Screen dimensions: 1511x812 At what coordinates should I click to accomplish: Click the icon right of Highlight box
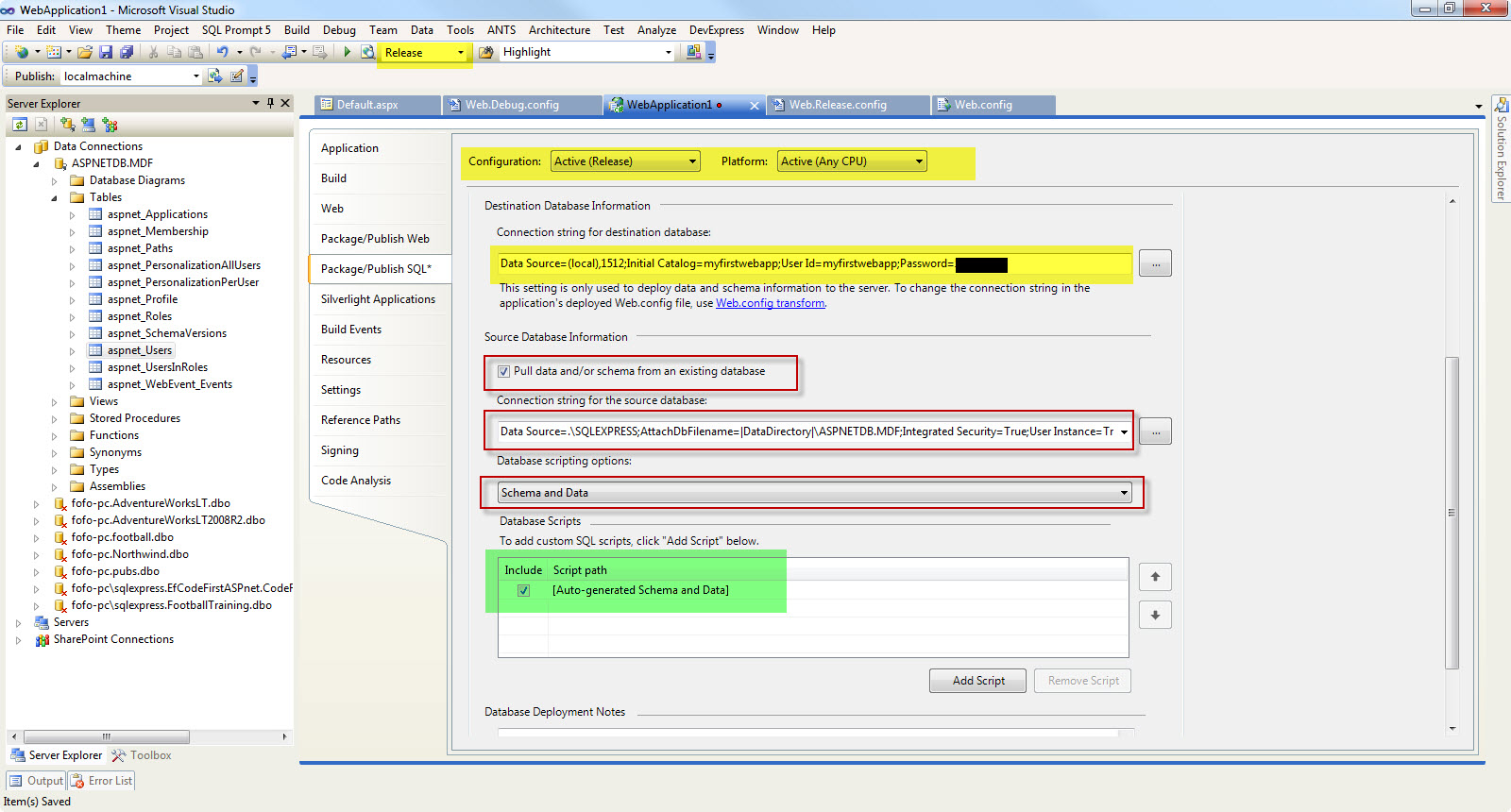[694, 52]
